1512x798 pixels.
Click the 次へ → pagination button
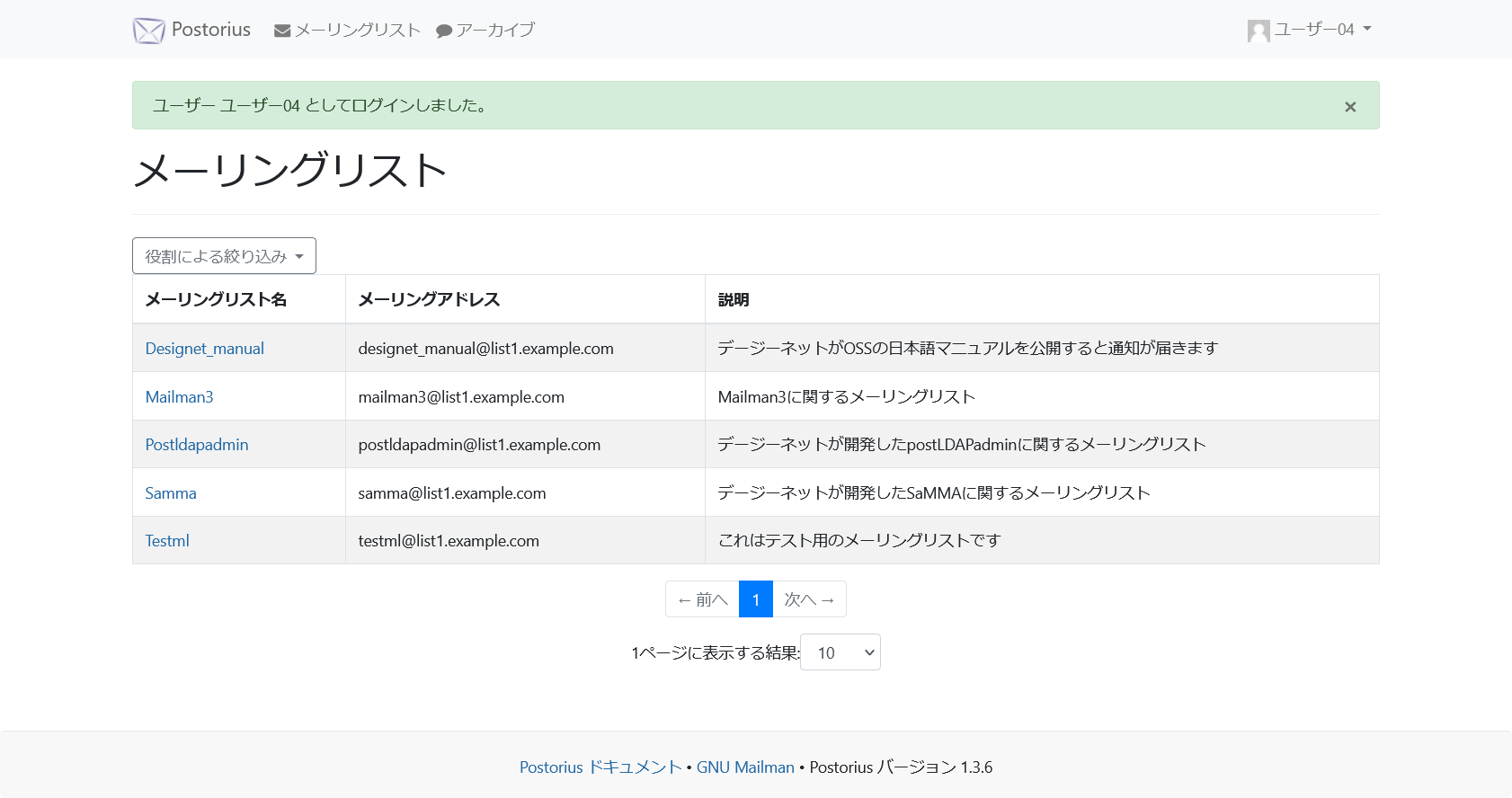point(809,599)
